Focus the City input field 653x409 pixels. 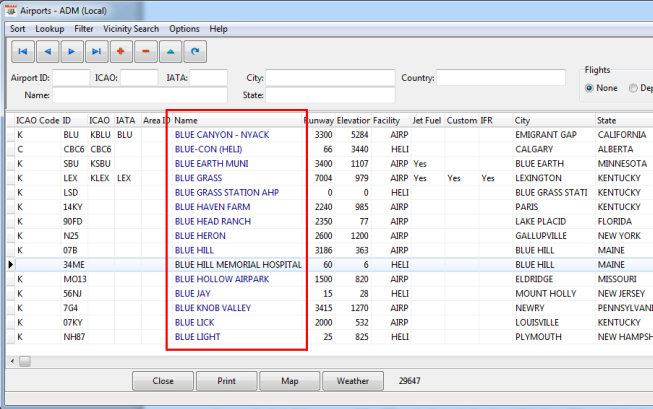pyautogui.click(x=330, y=78)
